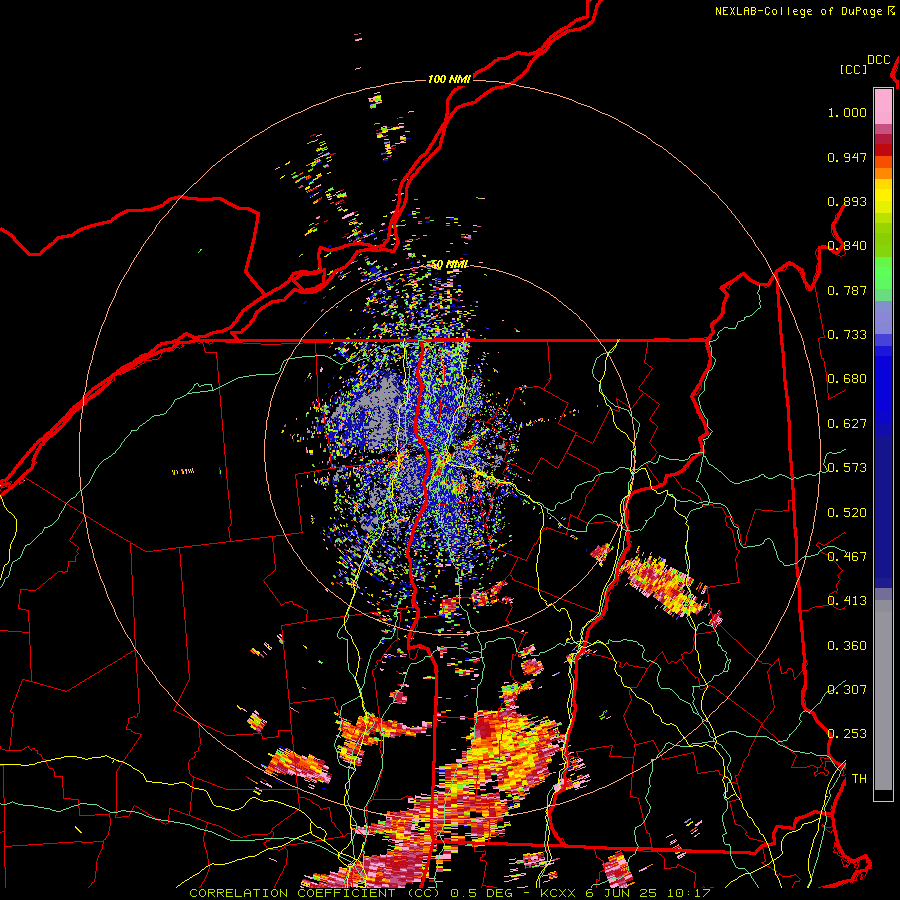This screenshot has width=900, height=900.
Task: Click the 0.787 scale value
Action: [847, 290]
